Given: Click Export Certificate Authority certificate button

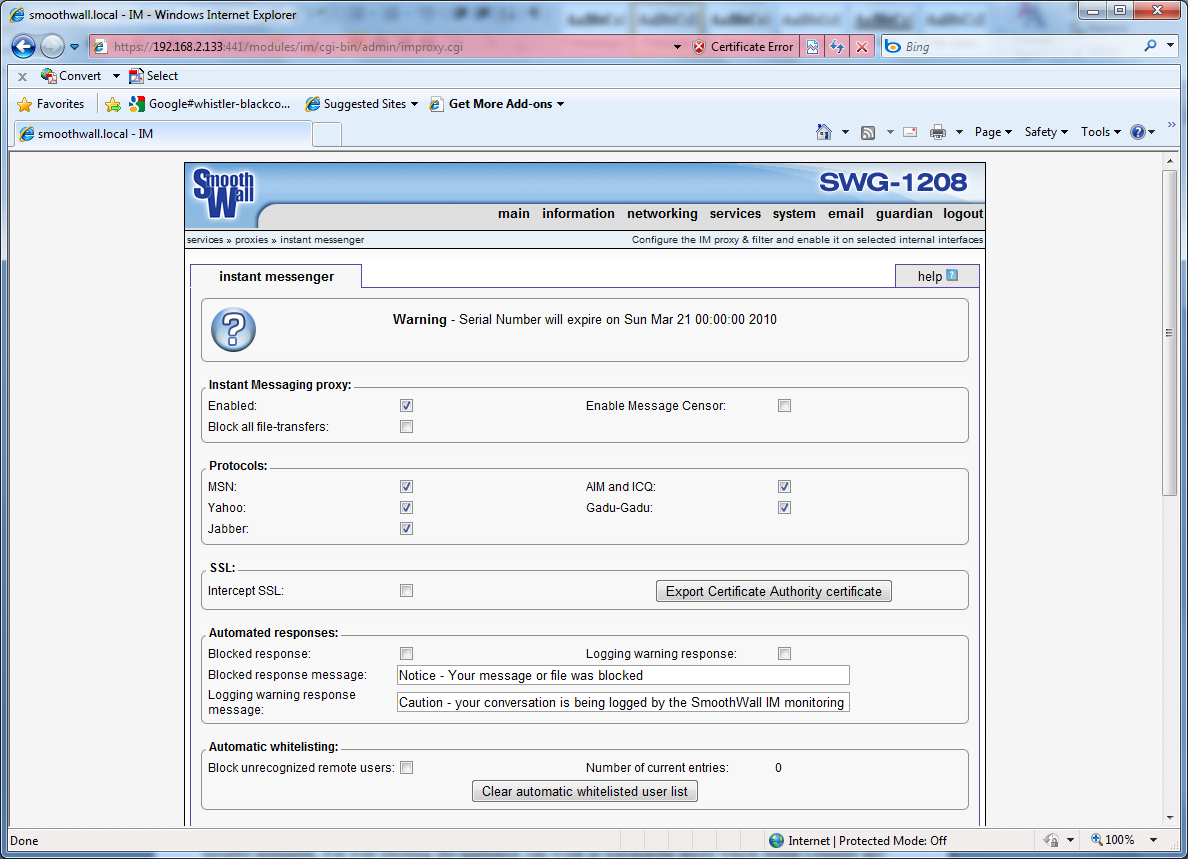Looking at the screenshot, I should click(774, 592).
